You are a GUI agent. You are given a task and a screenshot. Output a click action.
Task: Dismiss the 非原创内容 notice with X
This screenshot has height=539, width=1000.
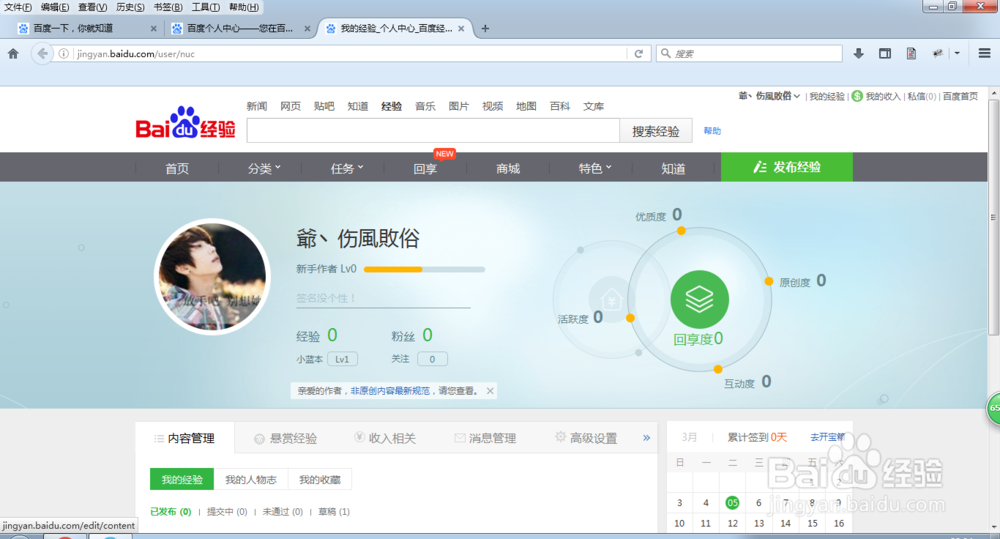point(490,391)
